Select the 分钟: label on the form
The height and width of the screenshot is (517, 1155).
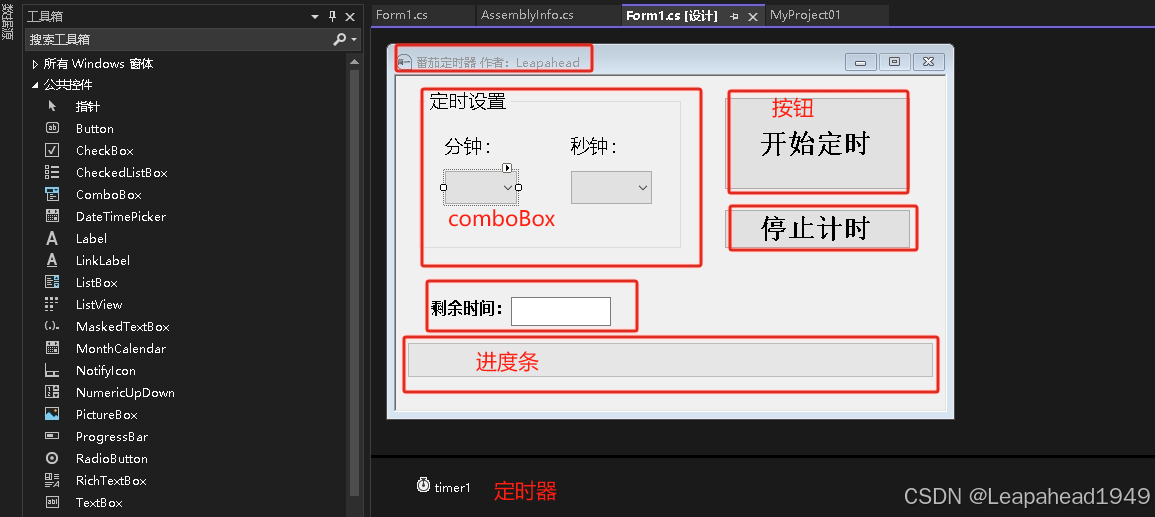(468, 147)
